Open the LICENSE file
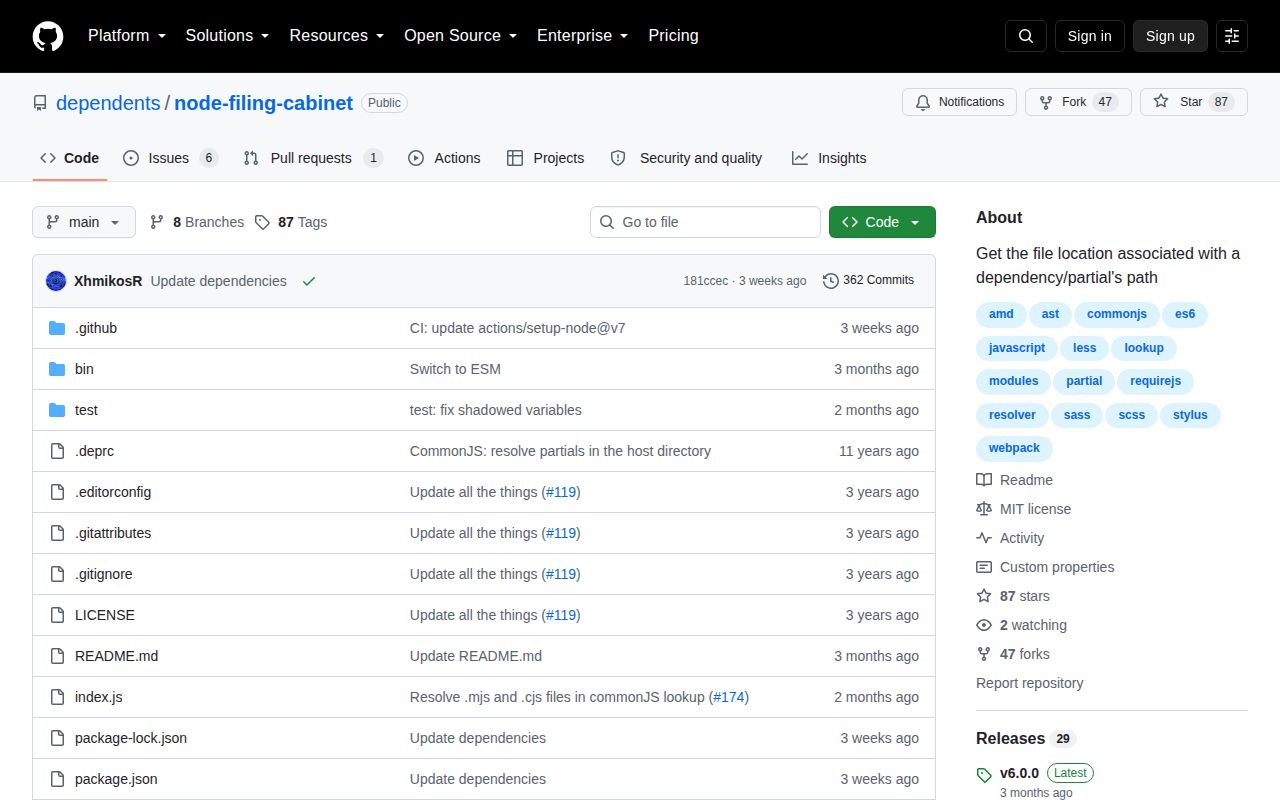This screenshot has width=1280, height=800. click(105, 615)
